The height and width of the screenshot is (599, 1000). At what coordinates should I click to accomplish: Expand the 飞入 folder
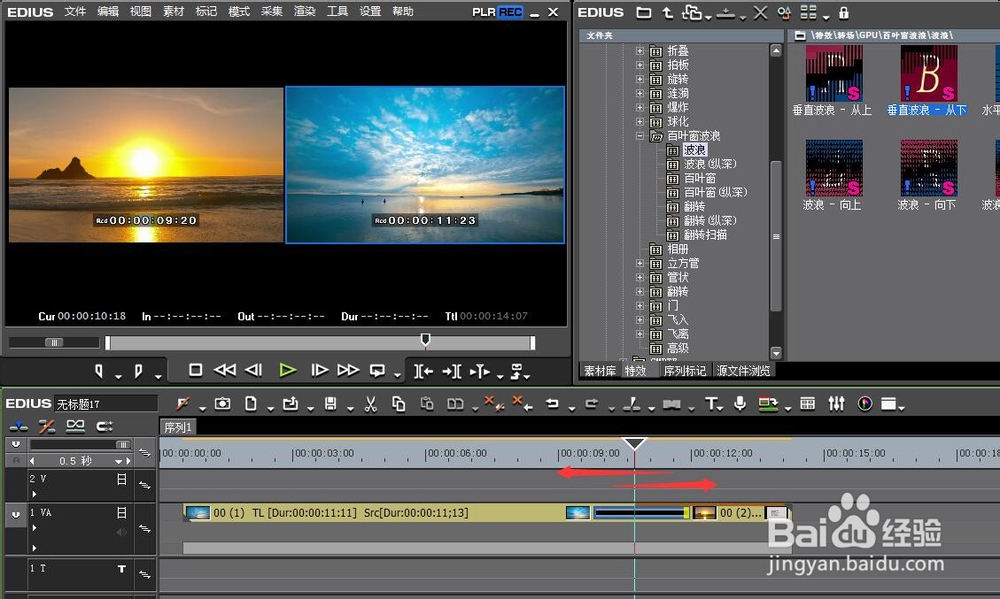coord(640,320)
